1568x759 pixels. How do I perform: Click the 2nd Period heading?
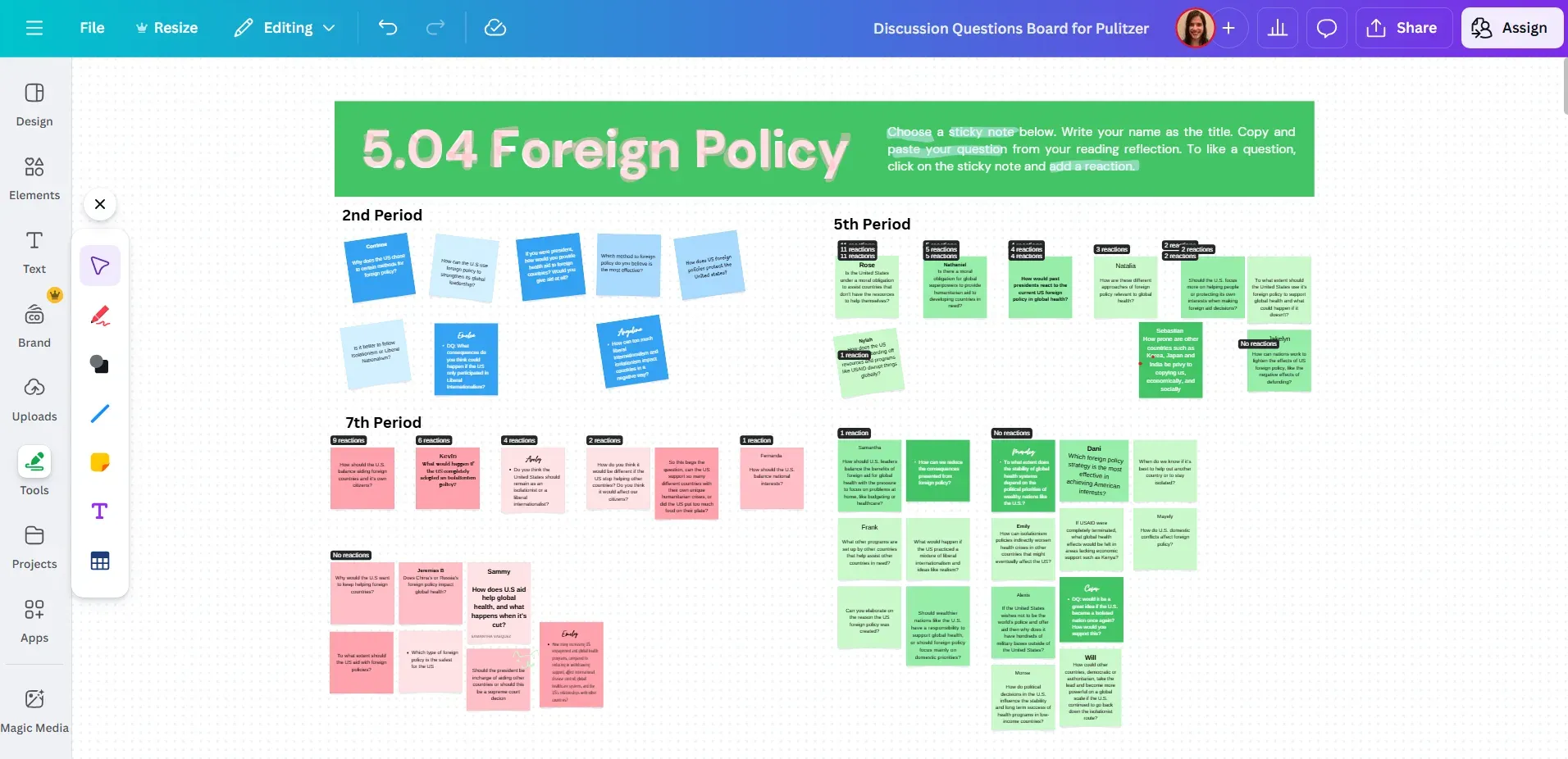(x=382, y=215)
